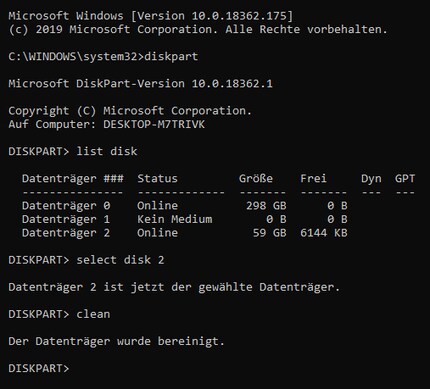This screenshot has height=389, width=430.
Task: Click the computer name 'DESKTOP-M7TRIVK'
Action: coord(154,124)
